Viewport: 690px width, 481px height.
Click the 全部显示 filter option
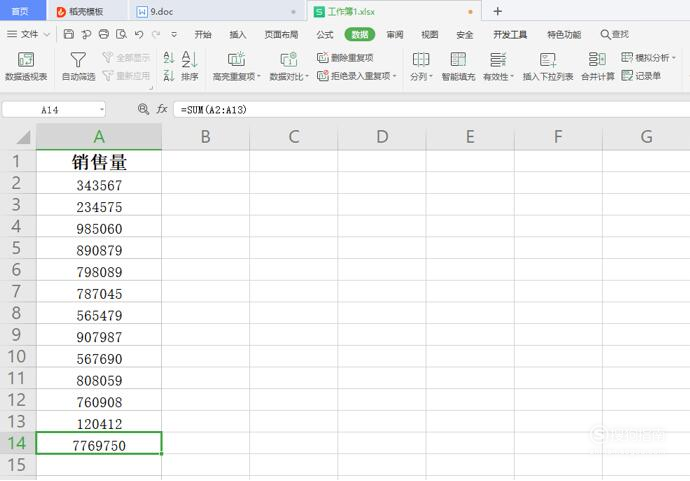click(x=126, y=57)
